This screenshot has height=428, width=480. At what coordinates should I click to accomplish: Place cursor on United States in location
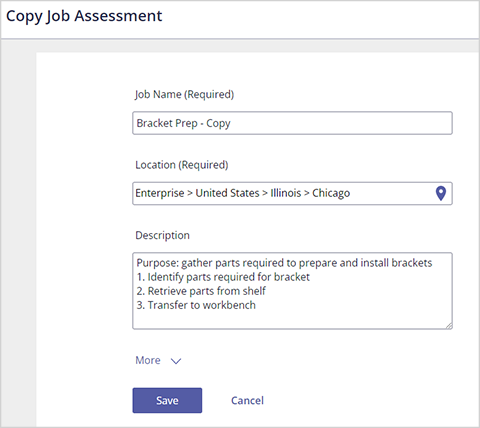[x=227, y=193]
